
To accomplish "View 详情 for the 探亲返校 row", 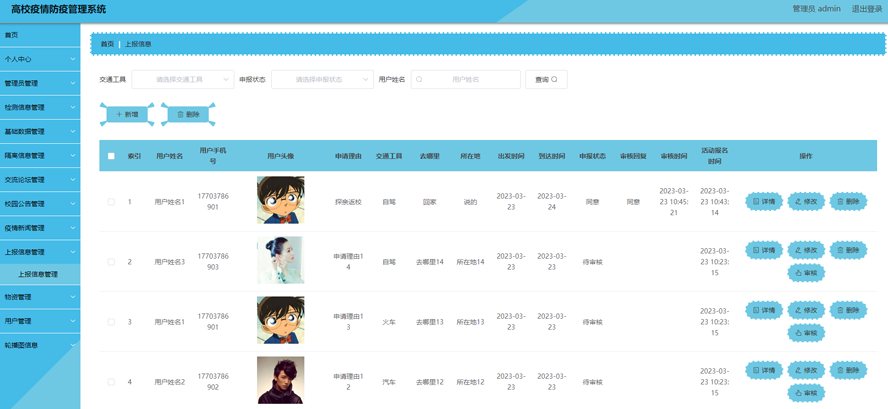I will point(764,201).
